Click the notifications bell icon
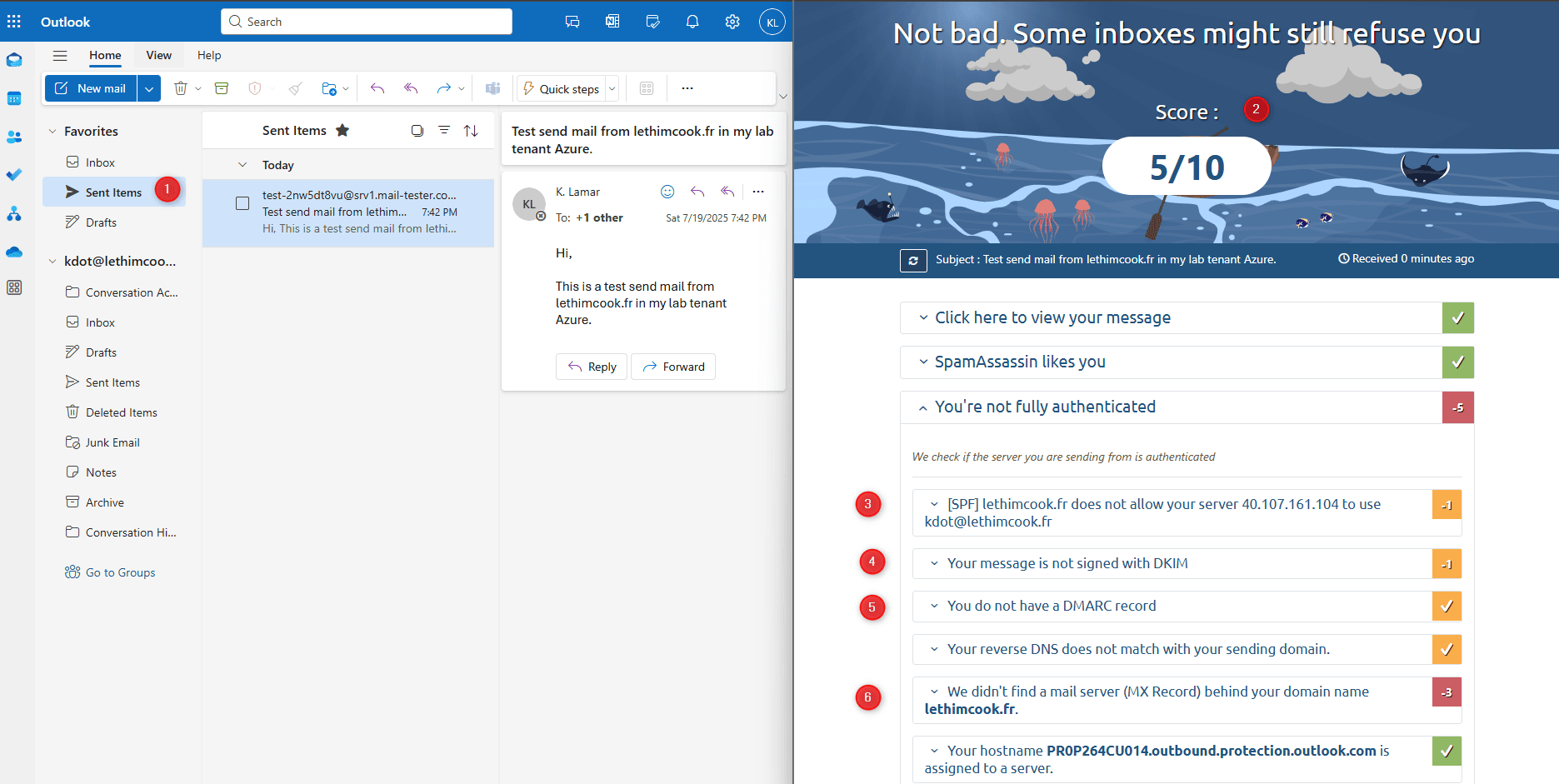The width and height of the screenshot is (1559, 784). coord(692,22)
